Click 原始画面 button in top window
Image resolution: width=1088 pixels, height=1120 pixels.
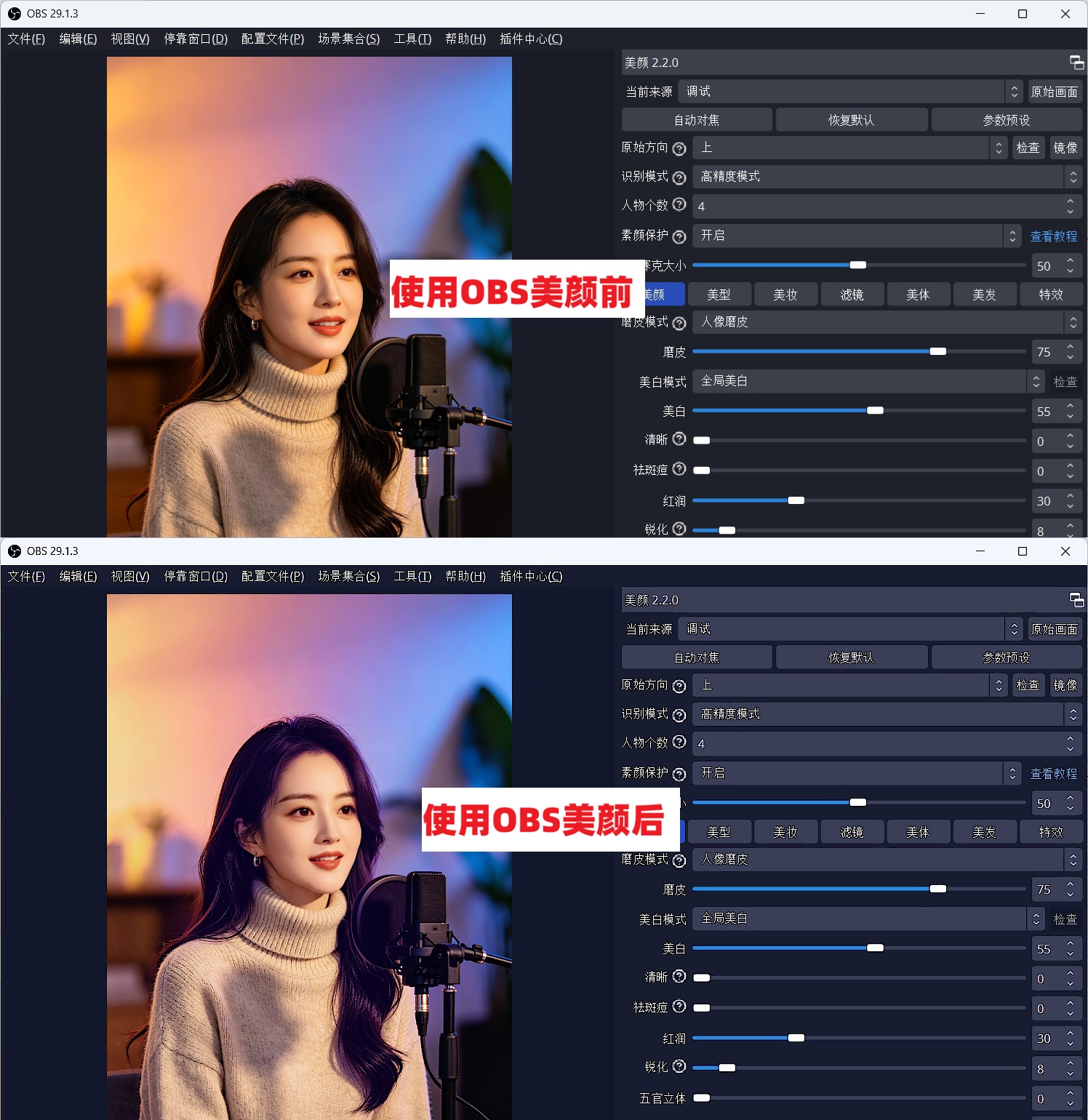[x=1055, y=92]
